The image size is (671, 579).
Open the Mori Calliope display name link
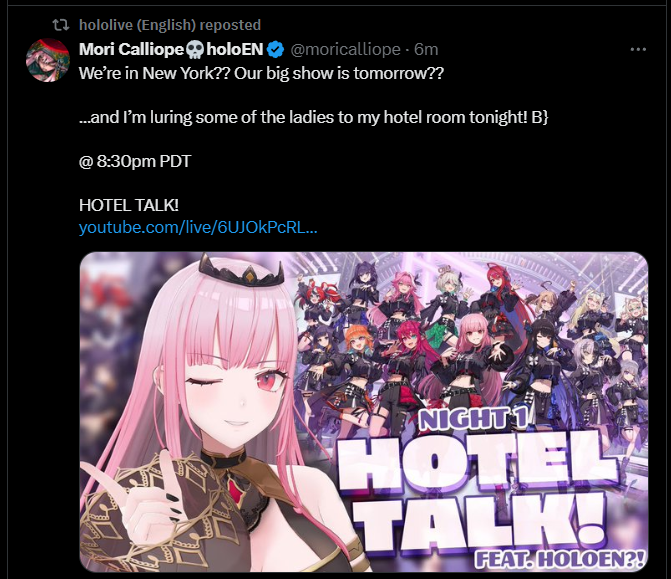click(x=131, y=50)
